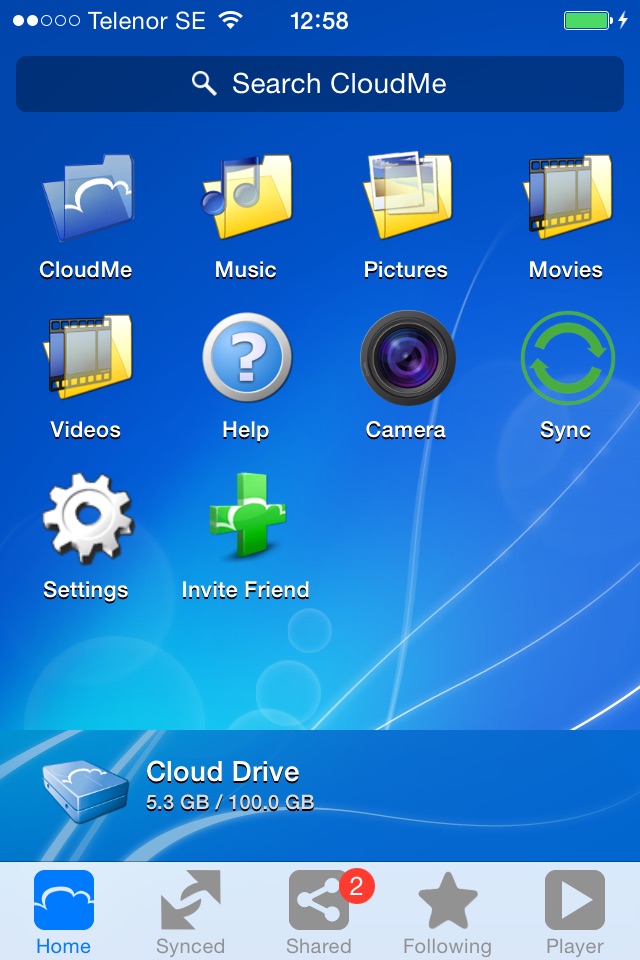Open the Videos folder
Viewport: 640px width, 960px height.
[88, 356]
